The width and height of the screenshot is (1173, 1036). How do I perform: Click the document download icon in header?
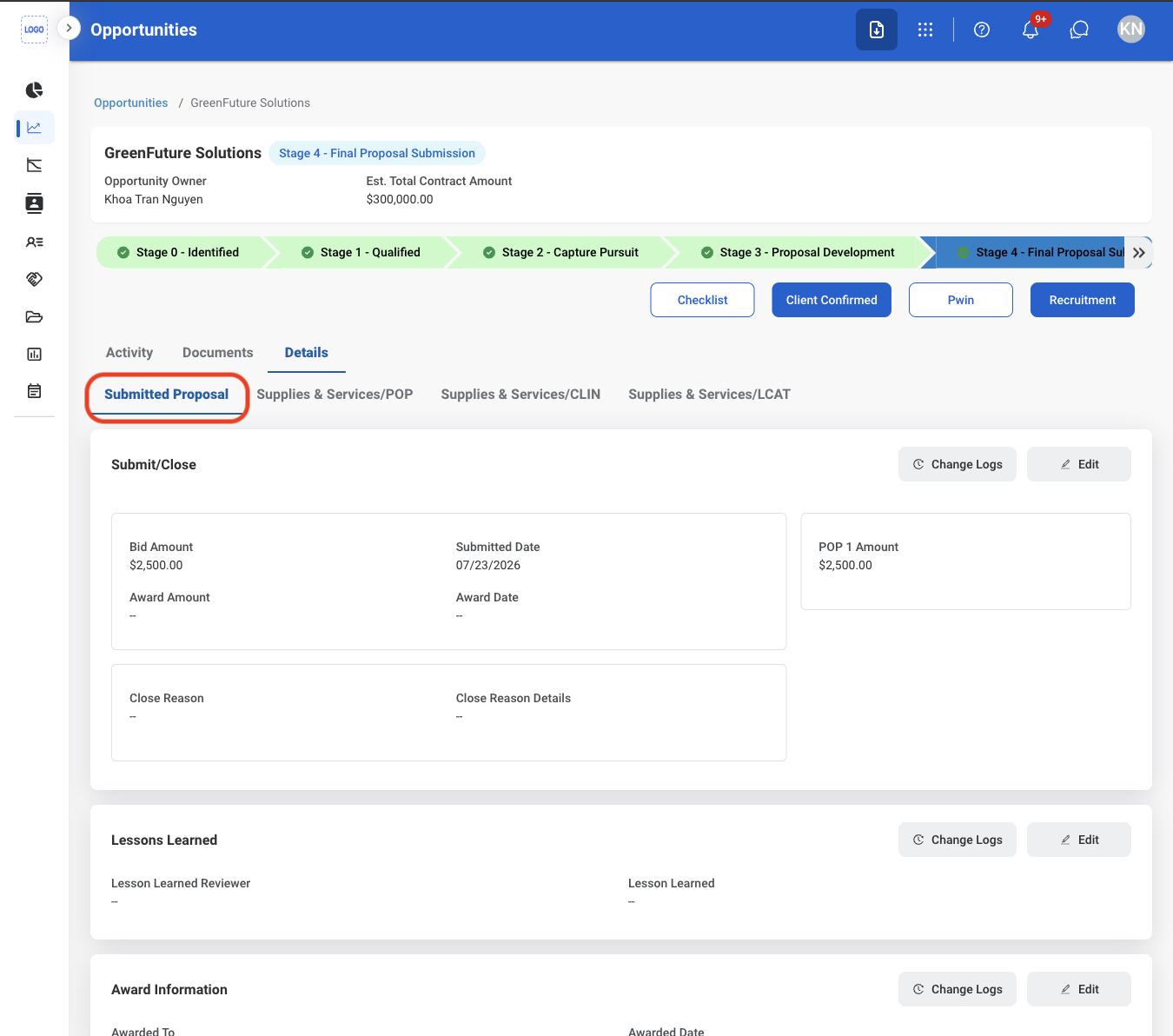pyautogui.click(x=877, y=30)
